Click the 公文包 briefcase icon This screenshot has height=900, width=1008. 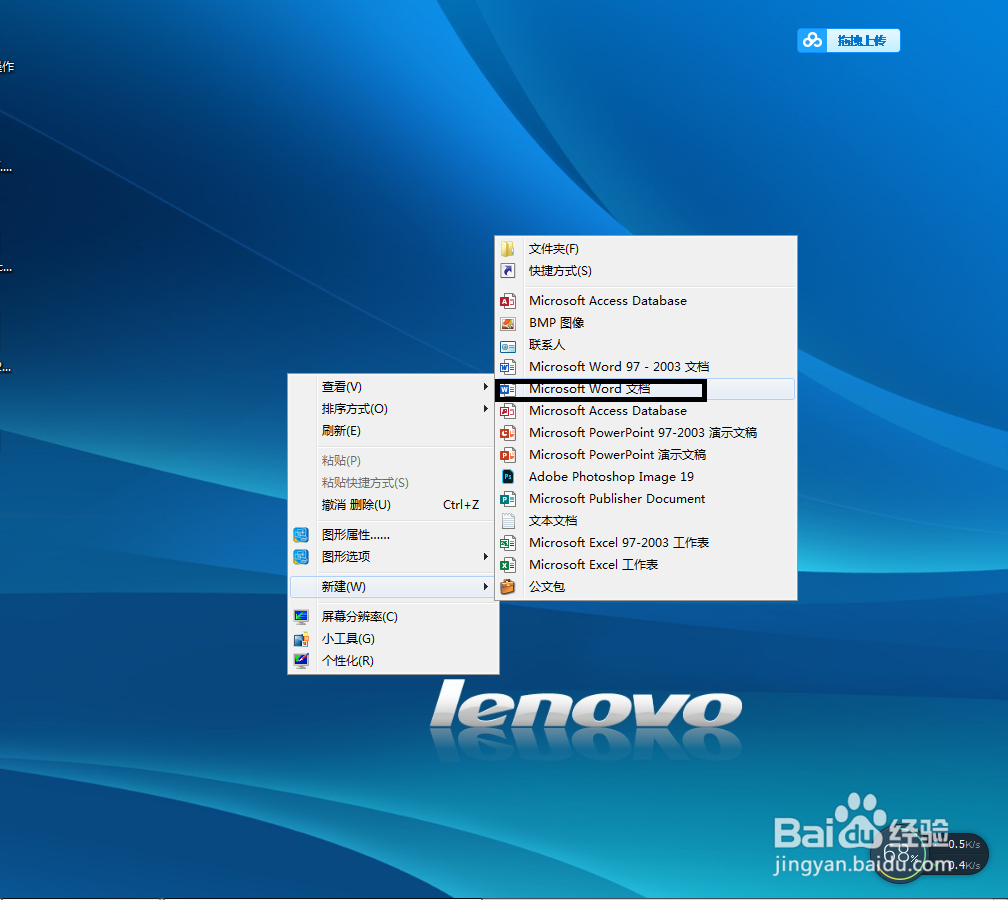[508, 586]
